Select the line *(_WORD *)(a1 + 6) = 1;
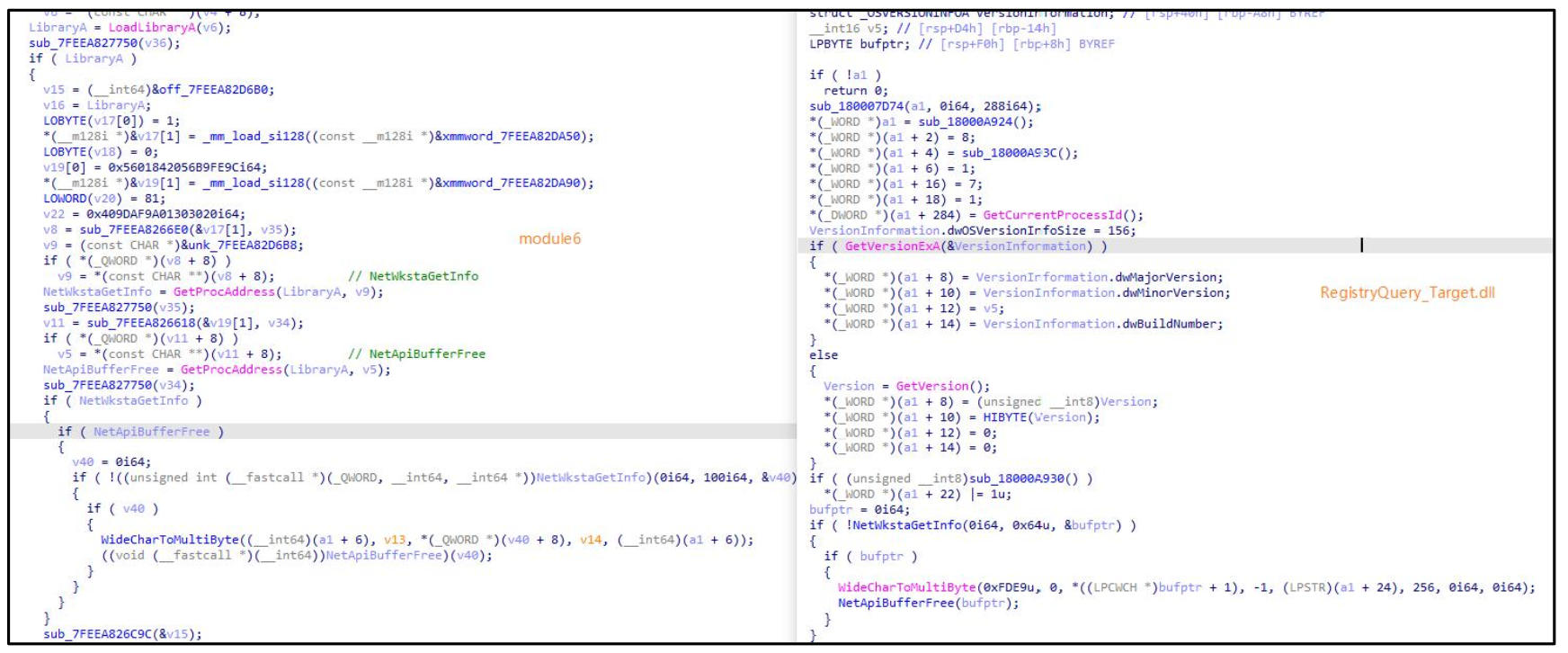Screen dimensions: 1568x653 coord(892,168)
